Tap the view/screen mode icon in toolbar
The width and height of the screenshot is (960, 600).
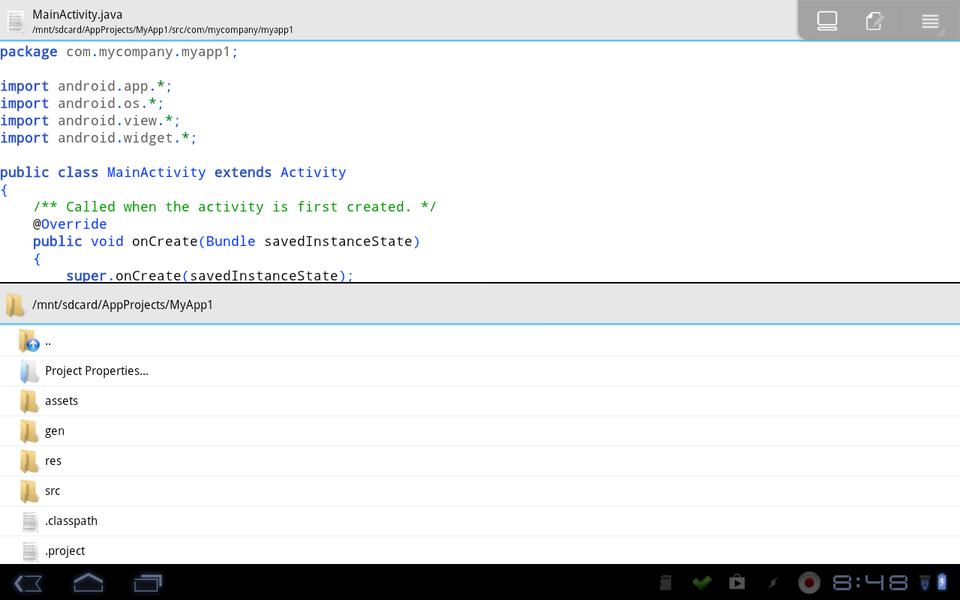click(x=827, y=21)
